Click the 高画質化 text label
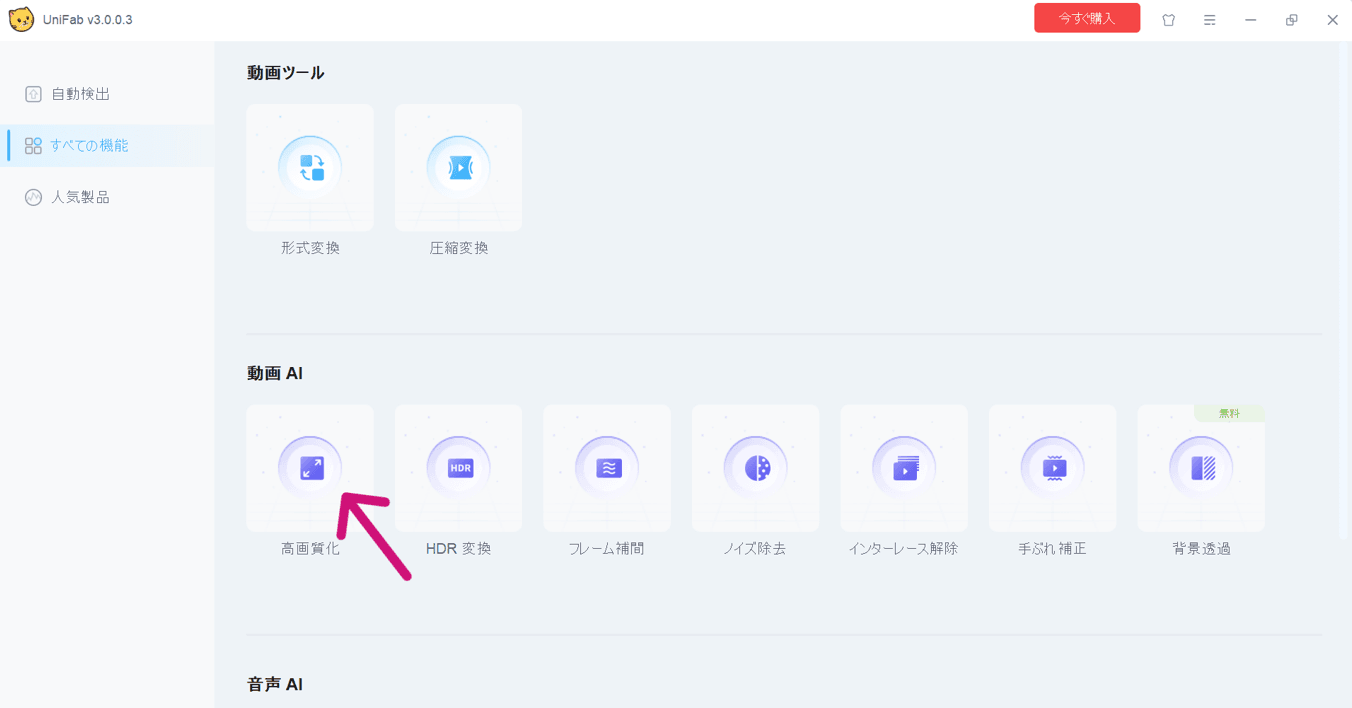Viewport: 1352px width, 708px height. click(x=310, y=549)
